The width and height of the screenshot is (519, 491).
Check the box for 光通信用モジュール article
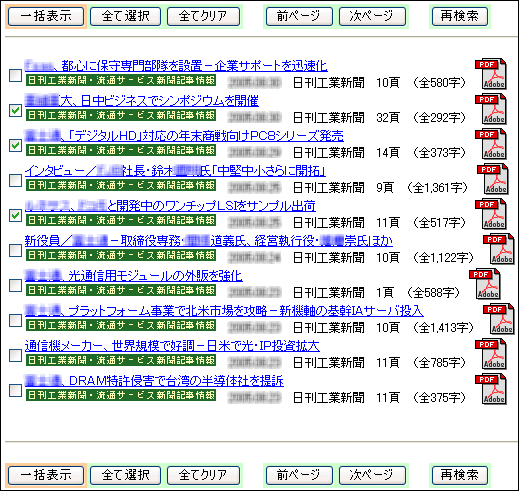click(15, 285)
